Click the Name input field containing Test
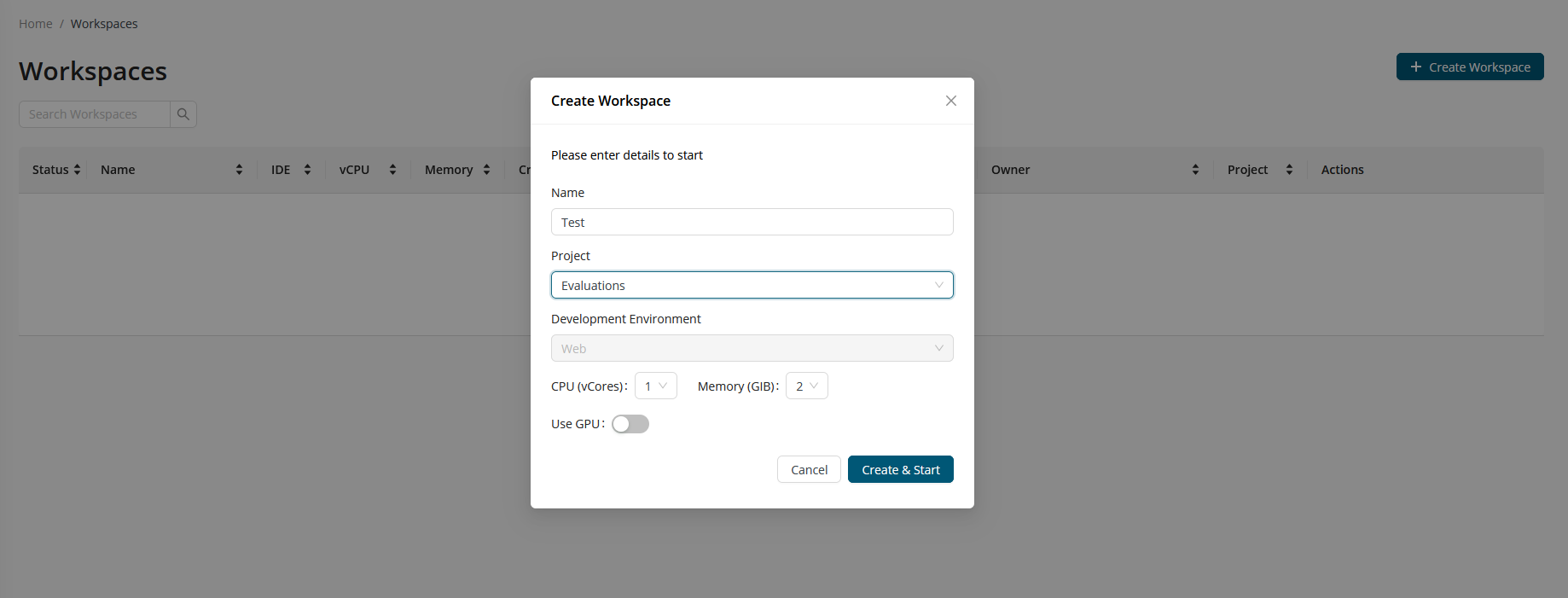Viewport: 1568px width, 598px height. point(752,222)
